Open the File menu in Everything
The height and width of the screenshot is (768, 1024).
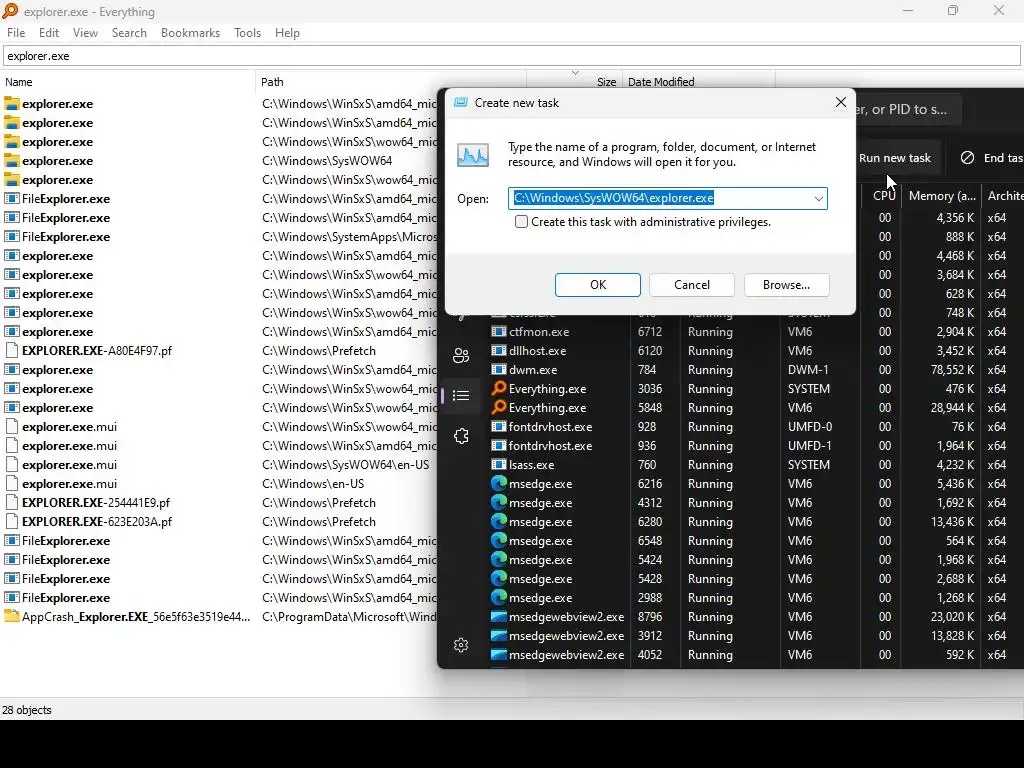(x=16, y=33)
